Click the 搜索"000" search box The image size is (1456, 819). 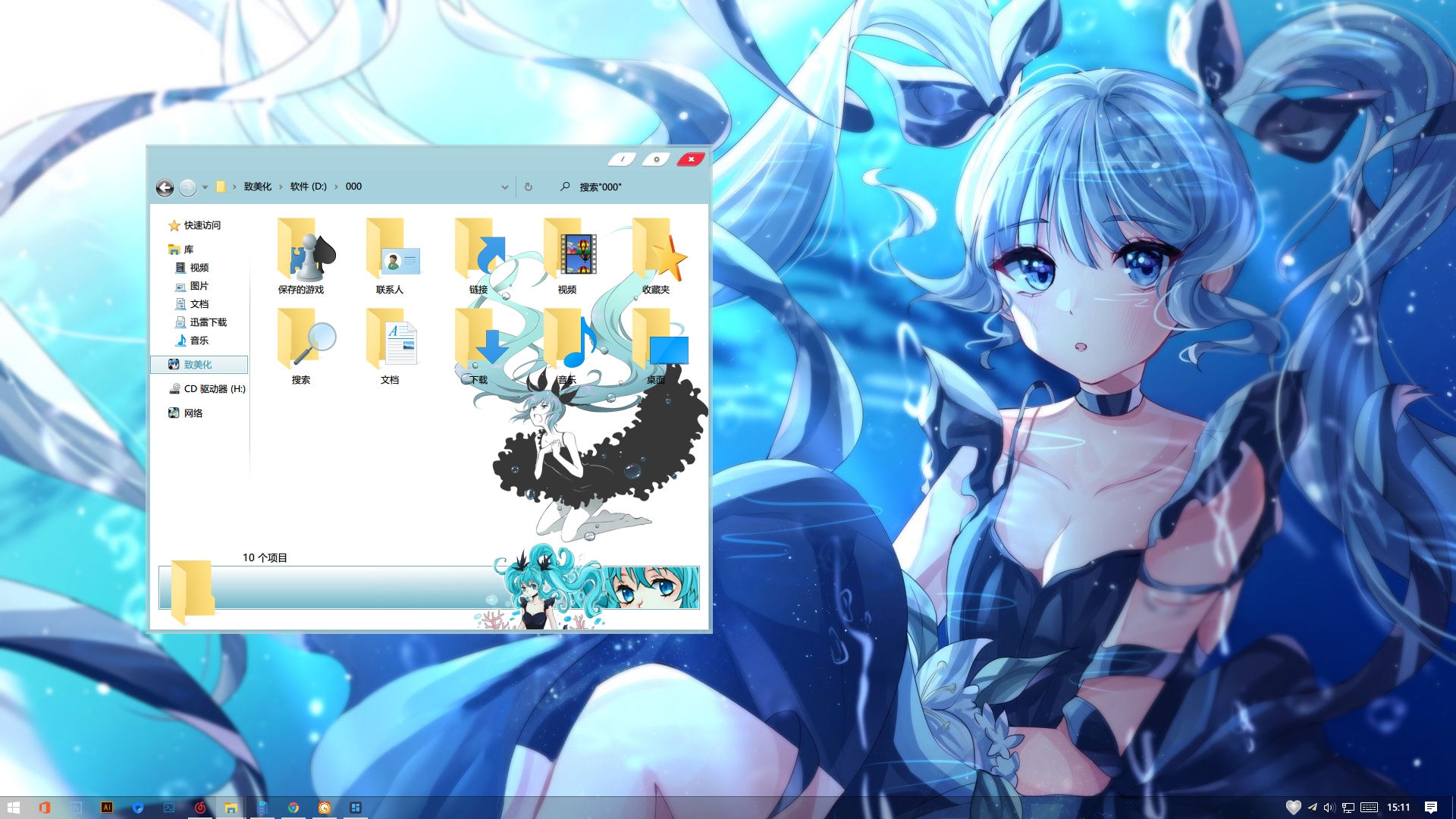pyautogui.click(x=629, y=187)
